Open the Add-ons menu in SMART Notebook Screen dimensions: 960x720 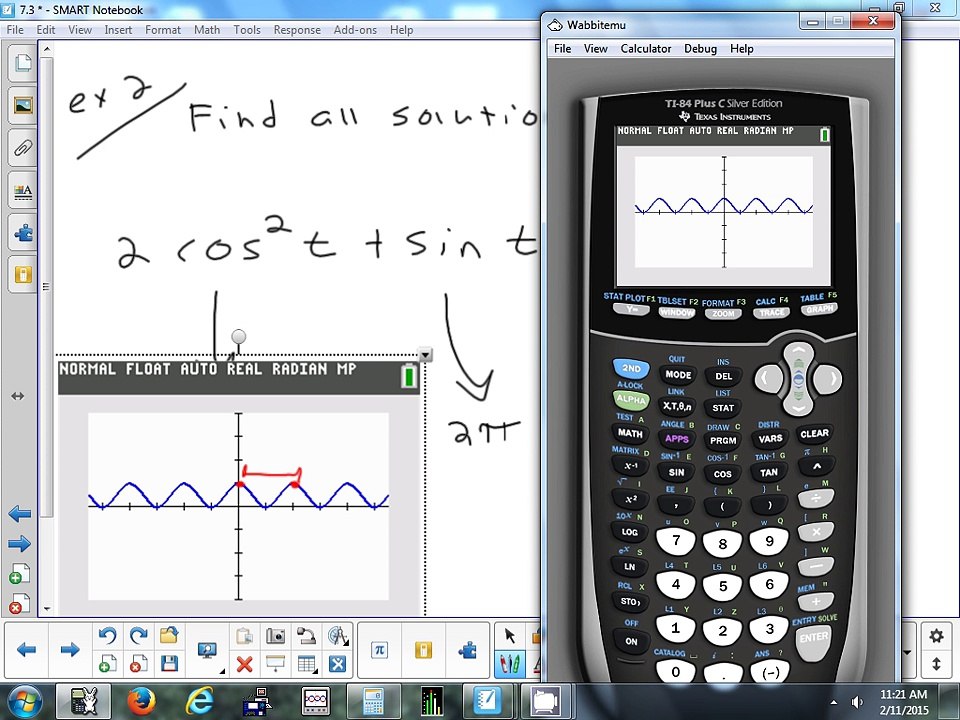click(x=355, y=29)
